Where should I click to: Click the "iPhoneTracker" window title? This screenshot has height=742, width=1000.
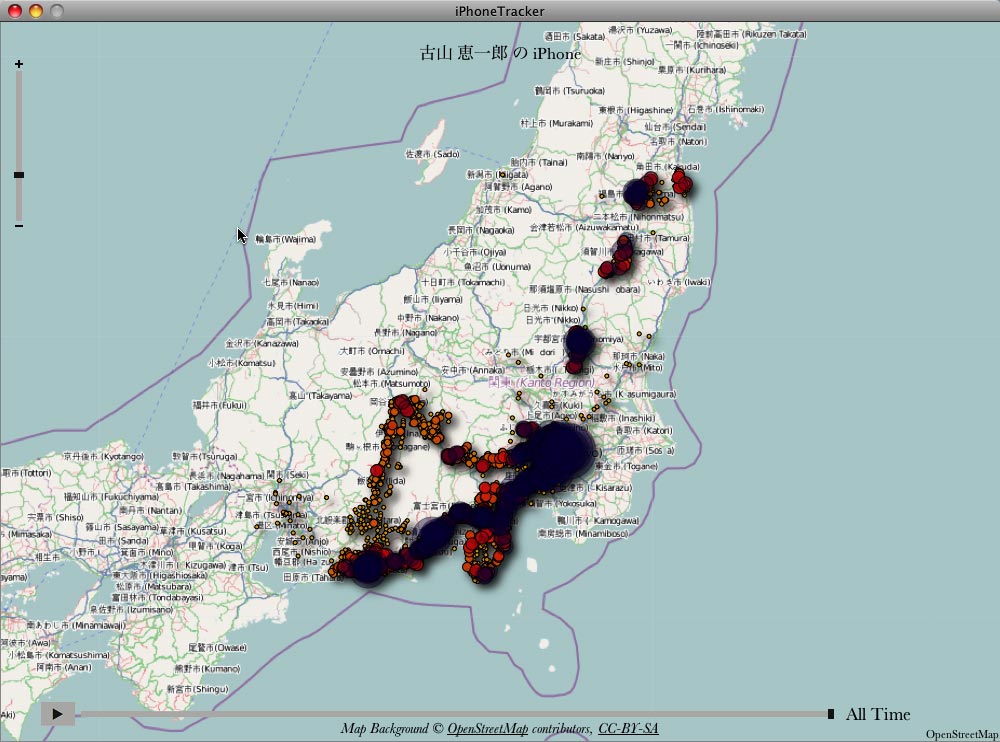tap(500, 11)
